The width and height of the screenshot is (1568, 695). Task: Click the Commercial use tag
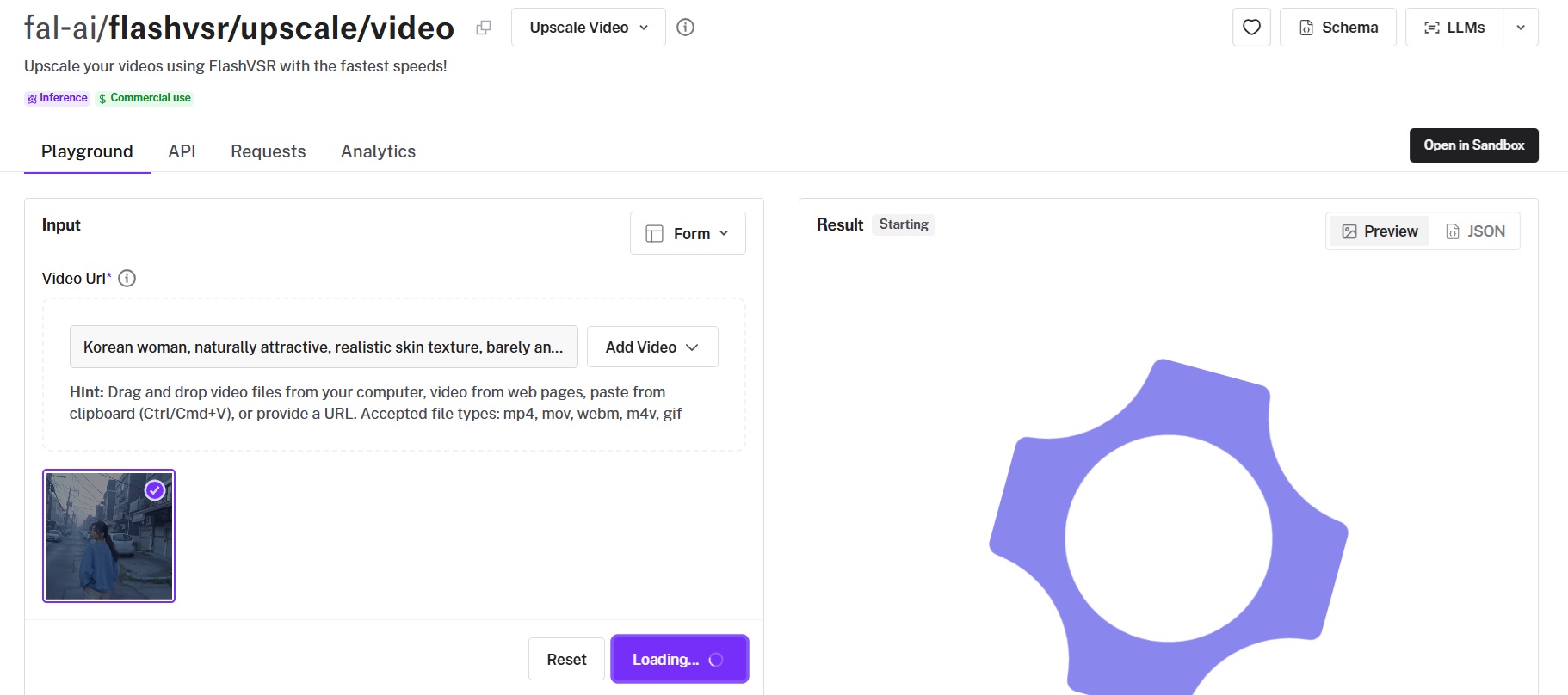point(145,98)
